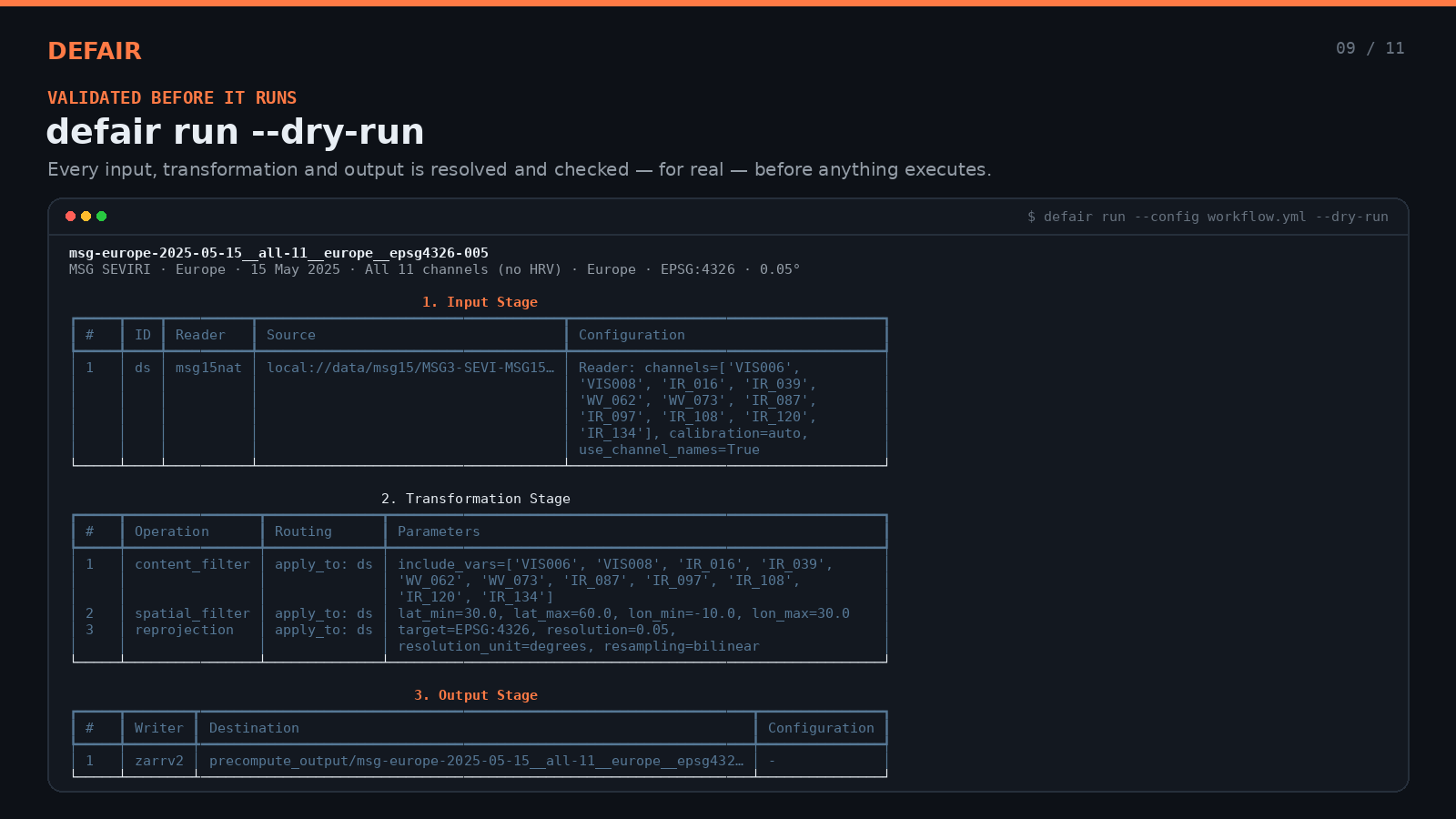Click the 'zarrv2' writer cell
This screenshot has width=1456, height=819.
coord(159,761)
